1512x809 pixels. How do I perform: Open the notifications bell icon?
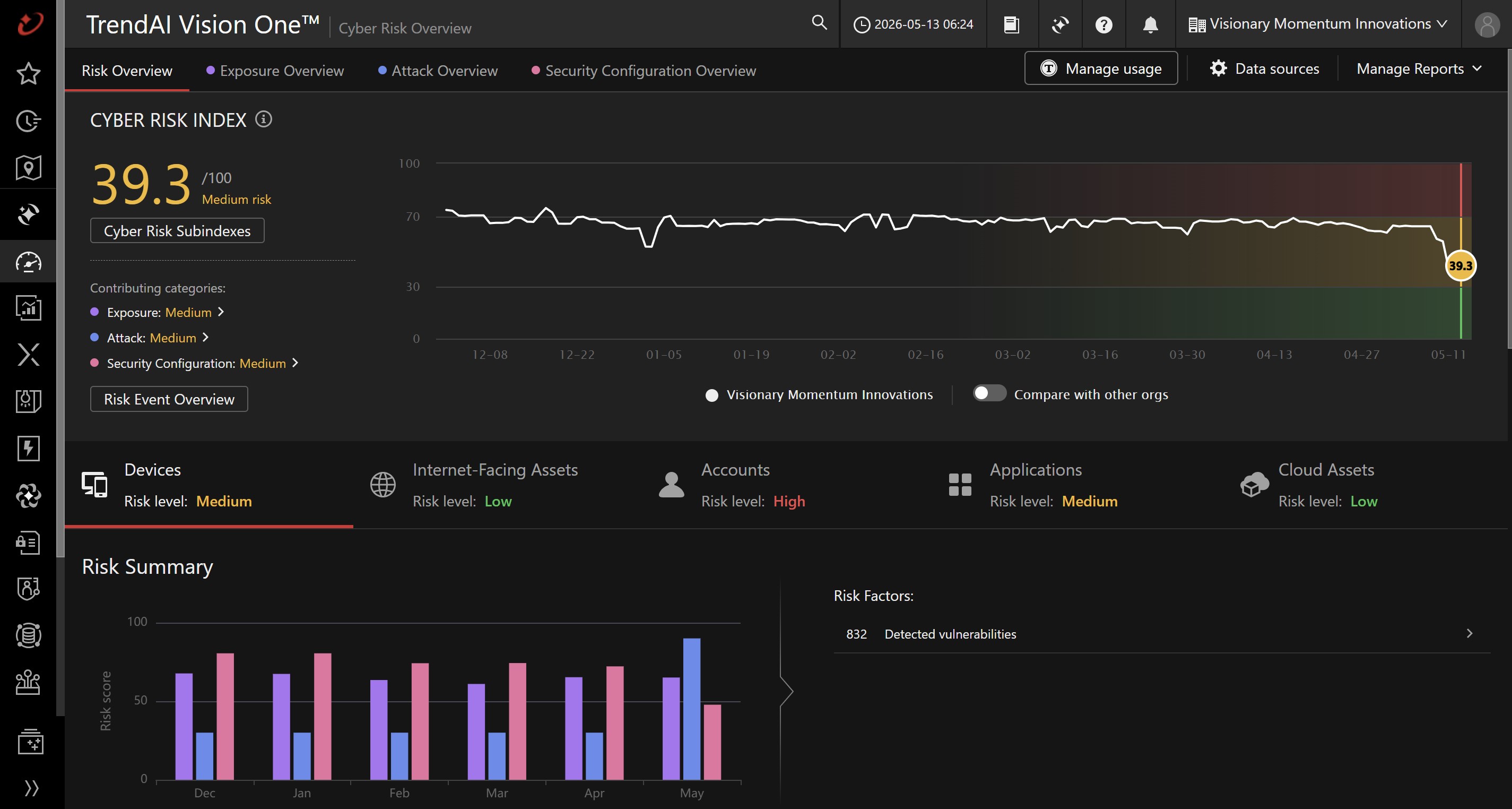click(x=1150, y=24)
